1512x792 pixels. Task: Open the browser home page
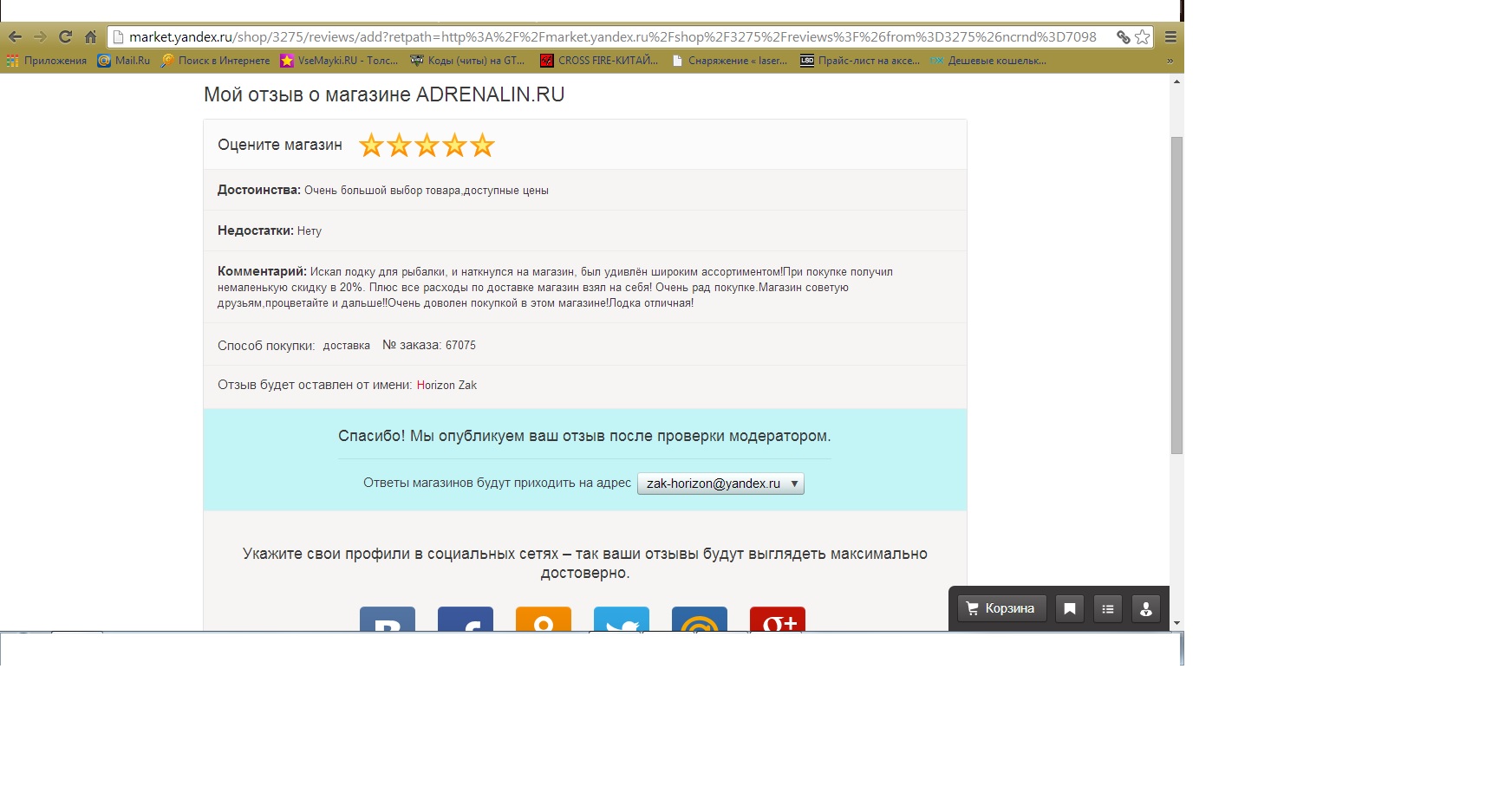[90, 36]
